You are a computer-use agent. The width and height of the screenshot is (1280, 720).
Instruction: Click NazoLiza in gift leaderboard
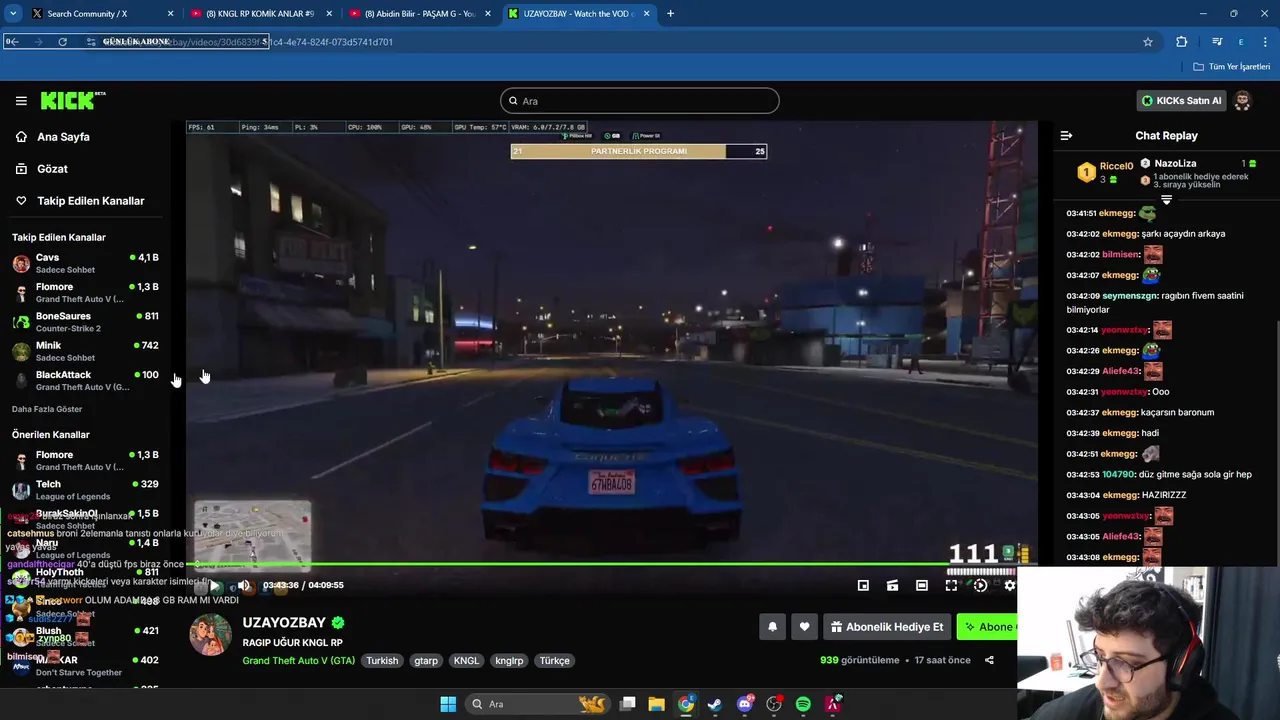1175,163
